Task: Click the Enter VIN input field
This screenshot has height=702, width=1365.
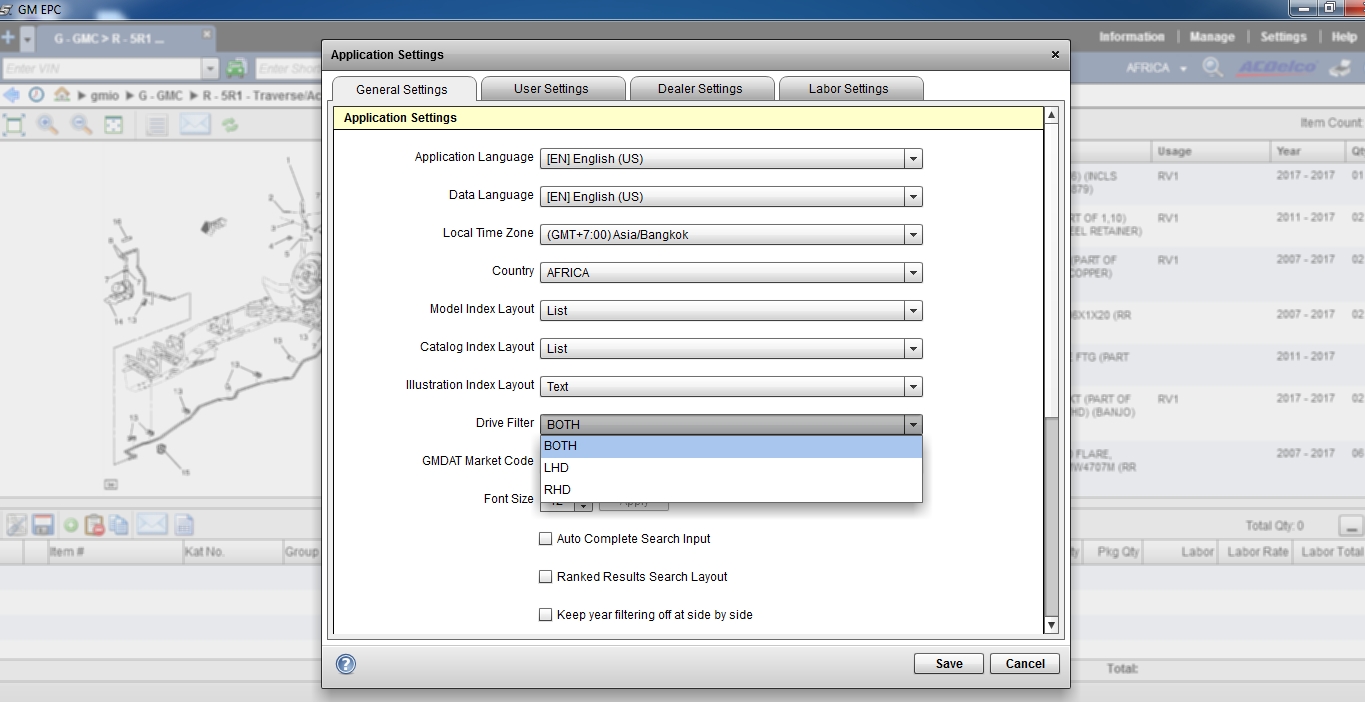Action: [x=102, y=69]
